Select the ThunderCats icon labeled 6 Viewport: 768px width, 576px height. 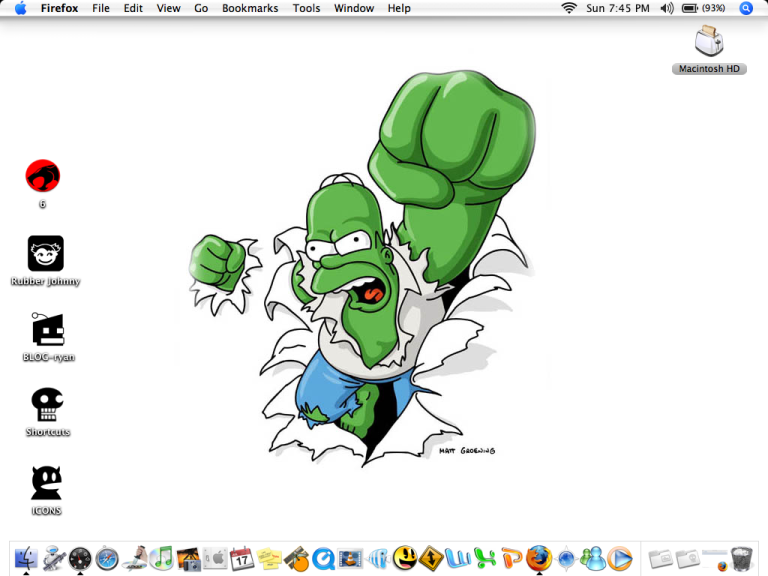(x=43, y=176)
